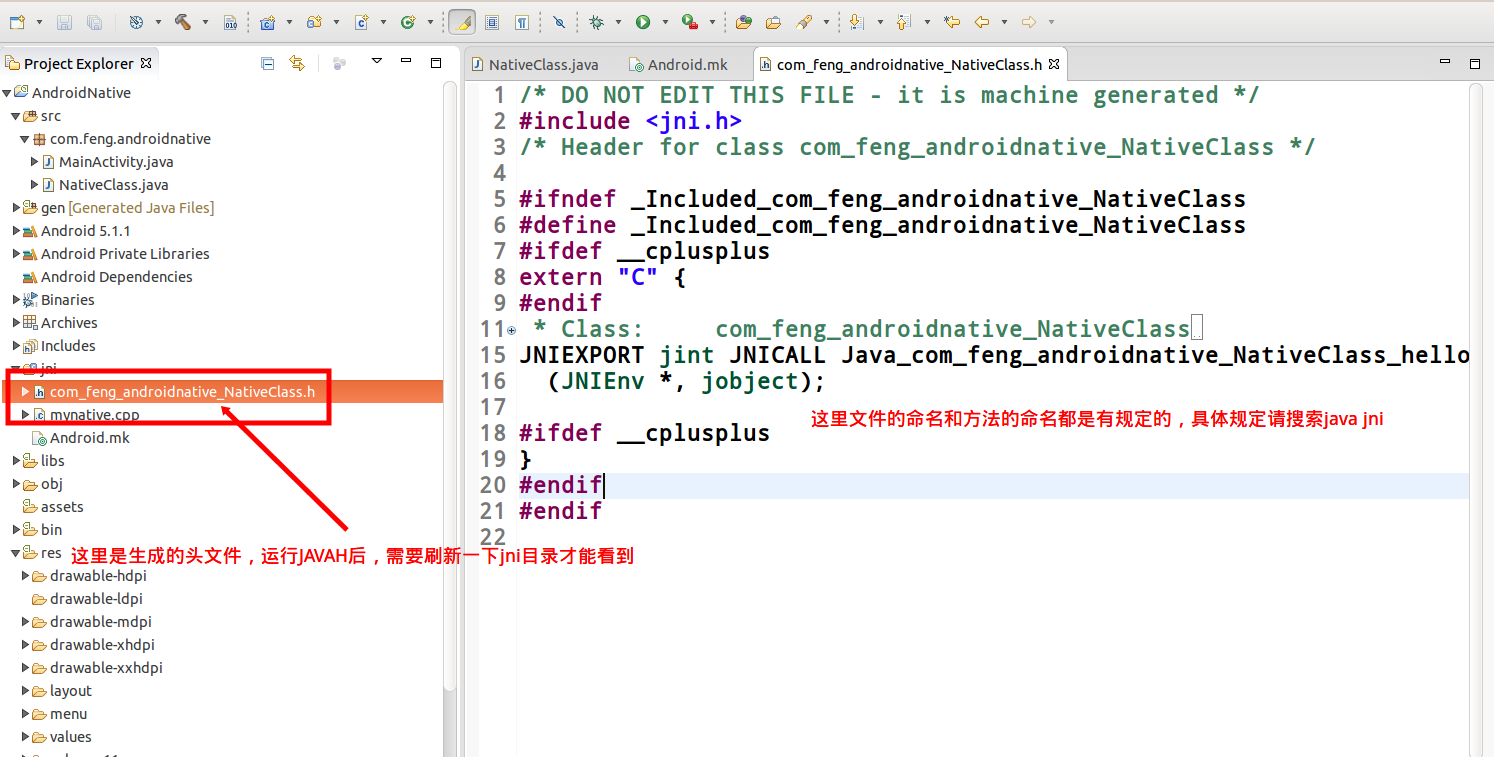Image resolution: width=1494 pixels, height=757 pixels.
Task: Close the com_feng_androidnative_NativeClass.h tab
Action: click(1054, 64)
